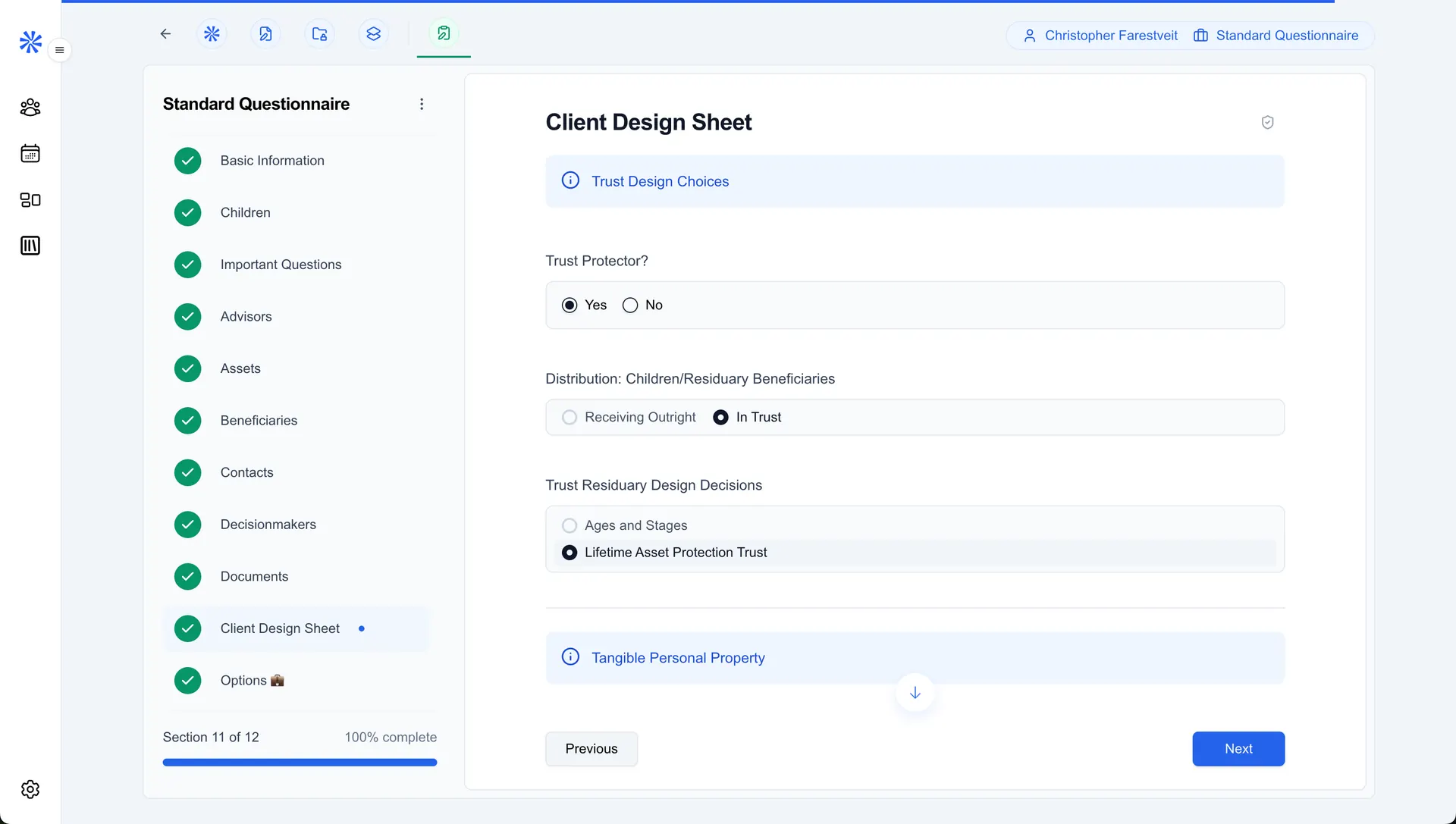The image size is (1456, 824).
Task: Open Advisors section
Action: 297,317
